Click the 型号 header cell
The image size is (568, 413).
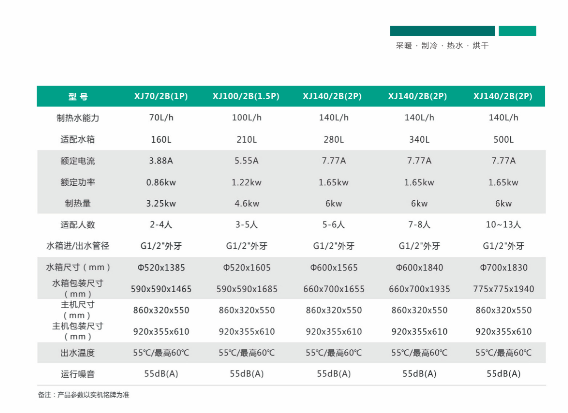pos(78,97)
